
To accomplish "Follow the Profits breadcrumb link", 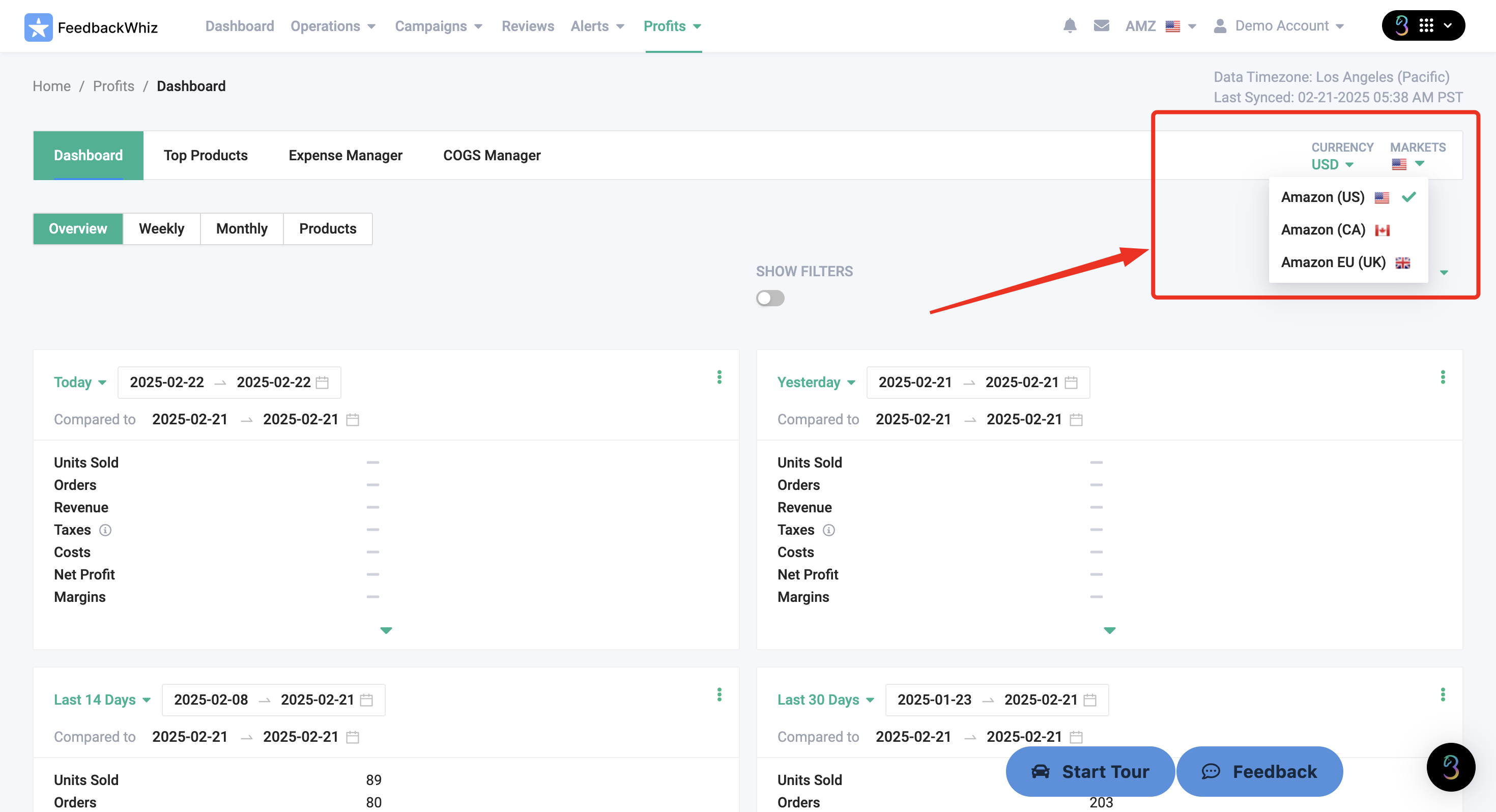I will coord(113,86).
